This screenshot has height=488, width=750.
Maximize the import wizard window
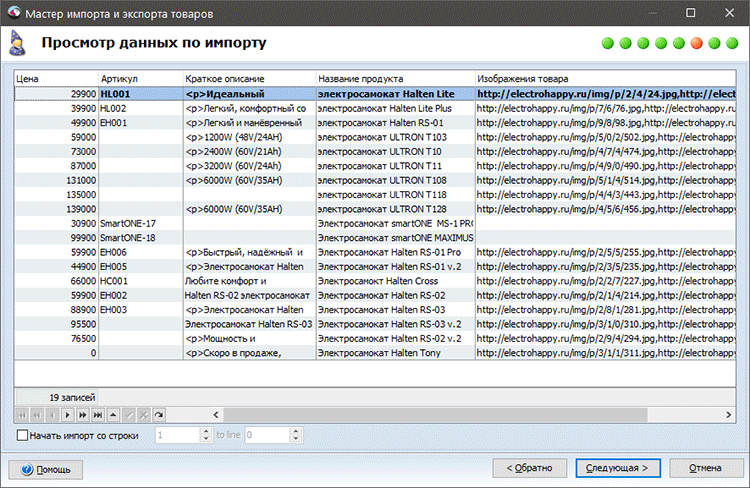[691, 12]
